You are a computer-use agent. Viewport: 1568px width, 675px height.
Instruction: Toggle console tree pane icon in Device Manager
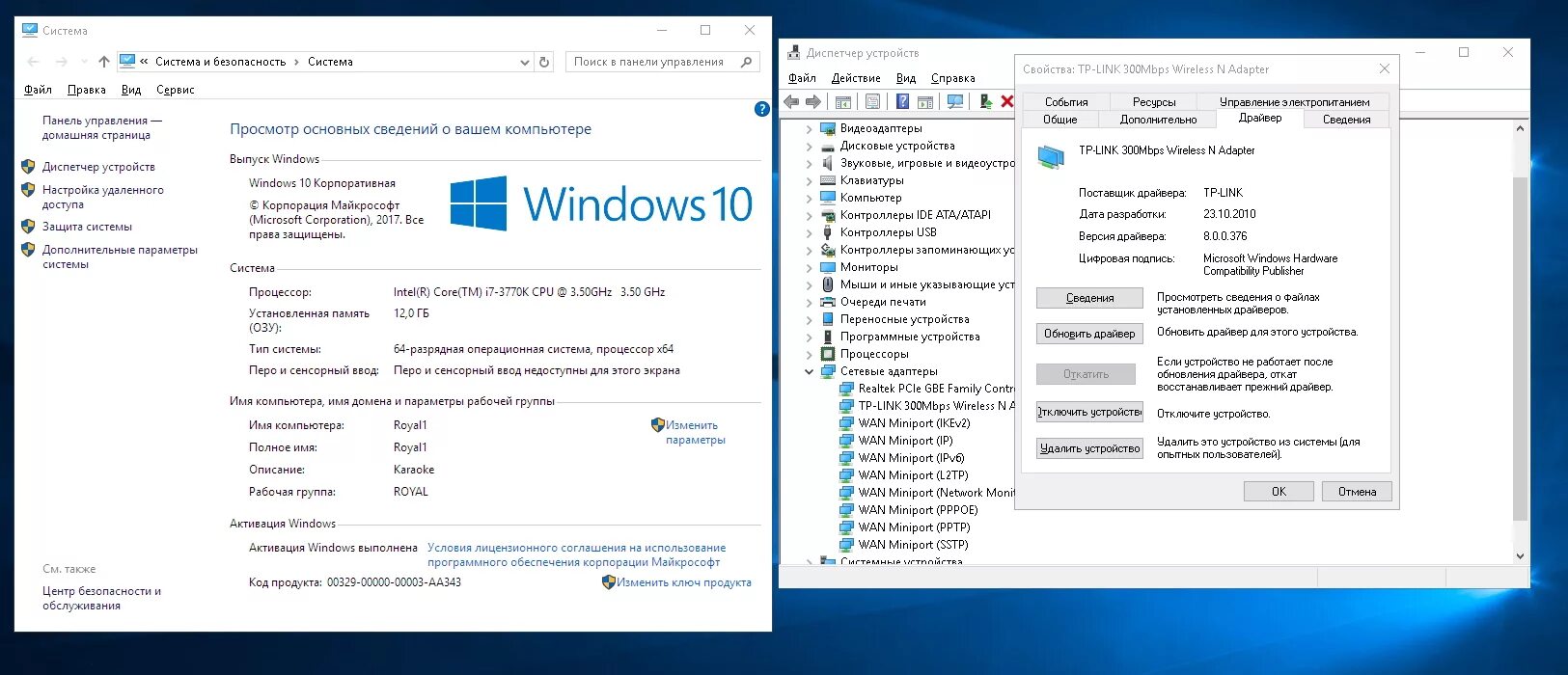843,101
